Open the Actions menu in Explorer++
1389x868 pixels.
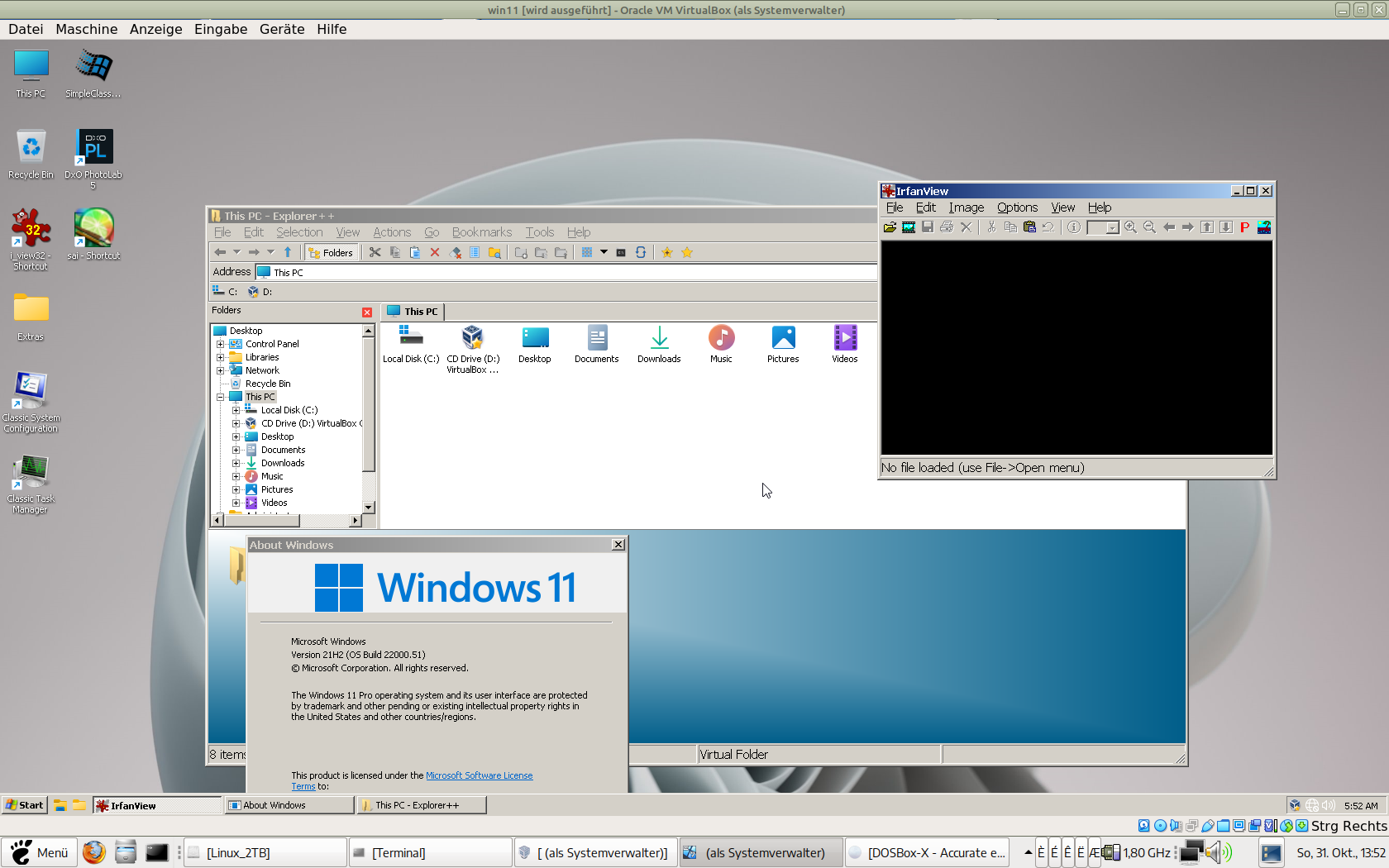(392, 232)
